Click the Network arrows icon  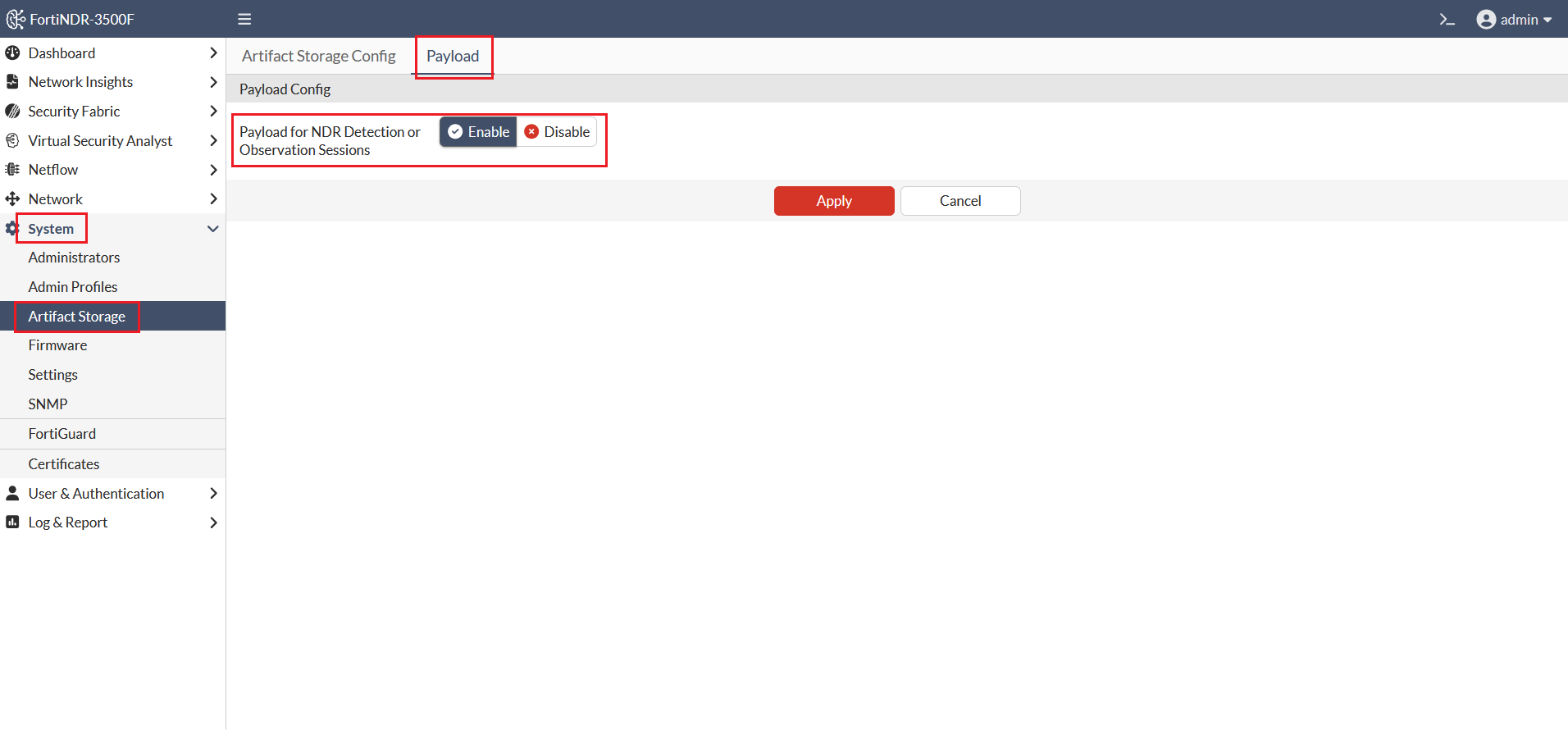tap(12, 198)
